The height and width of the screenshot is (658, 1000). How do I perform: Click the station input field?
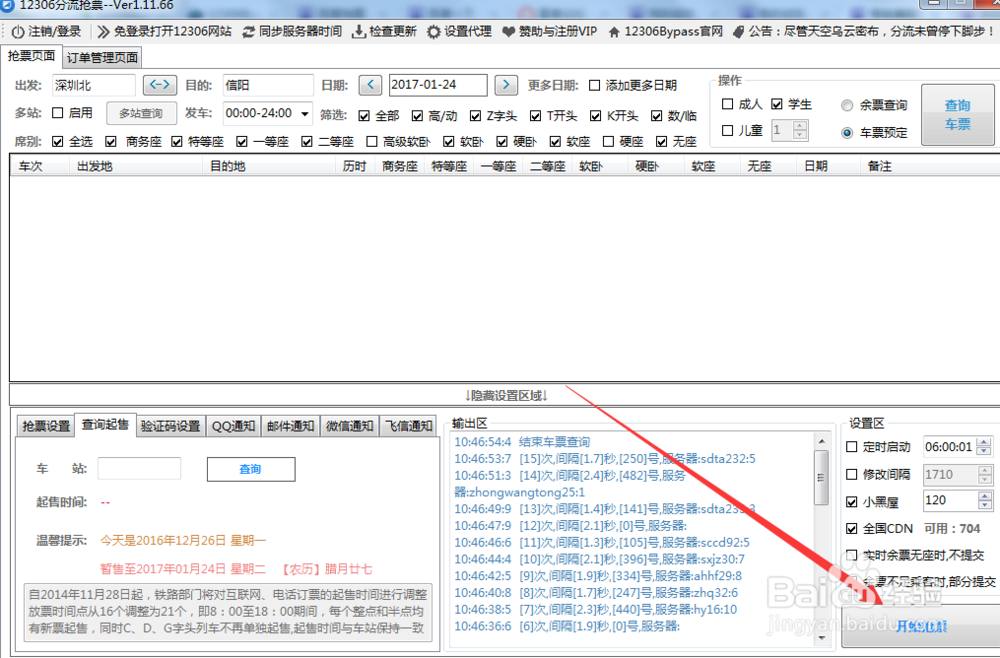pyautogui.click(x=139, y=469)
